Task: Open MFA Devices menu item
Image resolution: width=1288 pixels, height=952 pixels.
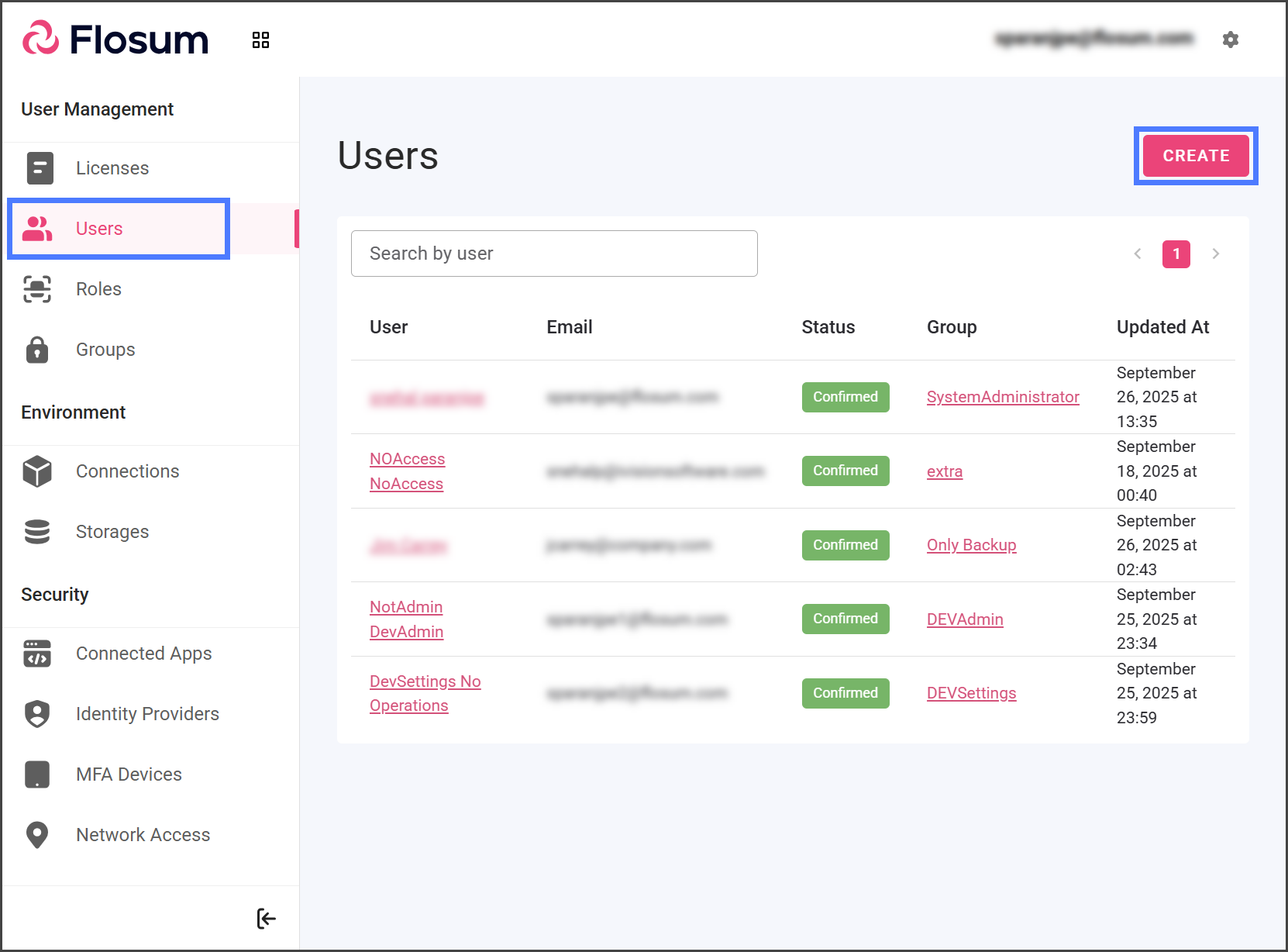Action: (129, 774)
